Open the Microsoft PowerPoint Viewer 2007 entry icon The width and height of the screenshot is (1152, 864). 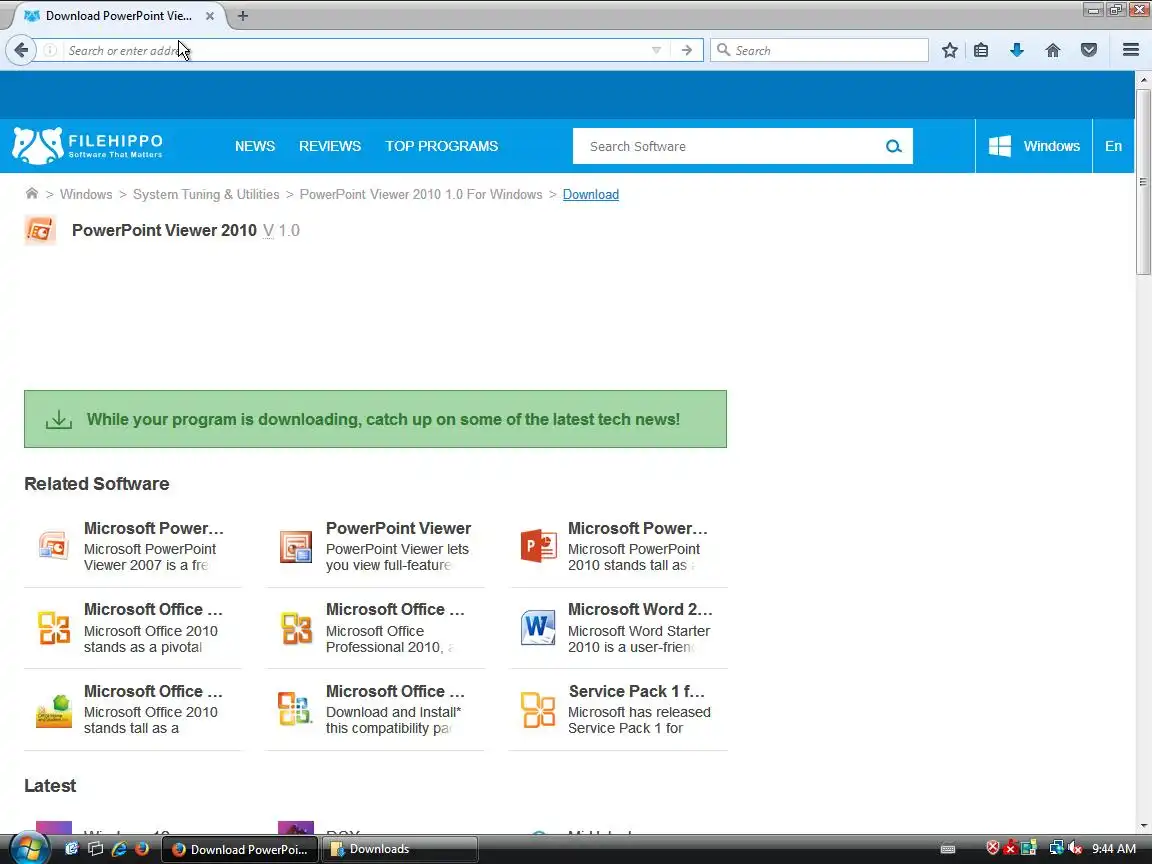pos(54,546)
